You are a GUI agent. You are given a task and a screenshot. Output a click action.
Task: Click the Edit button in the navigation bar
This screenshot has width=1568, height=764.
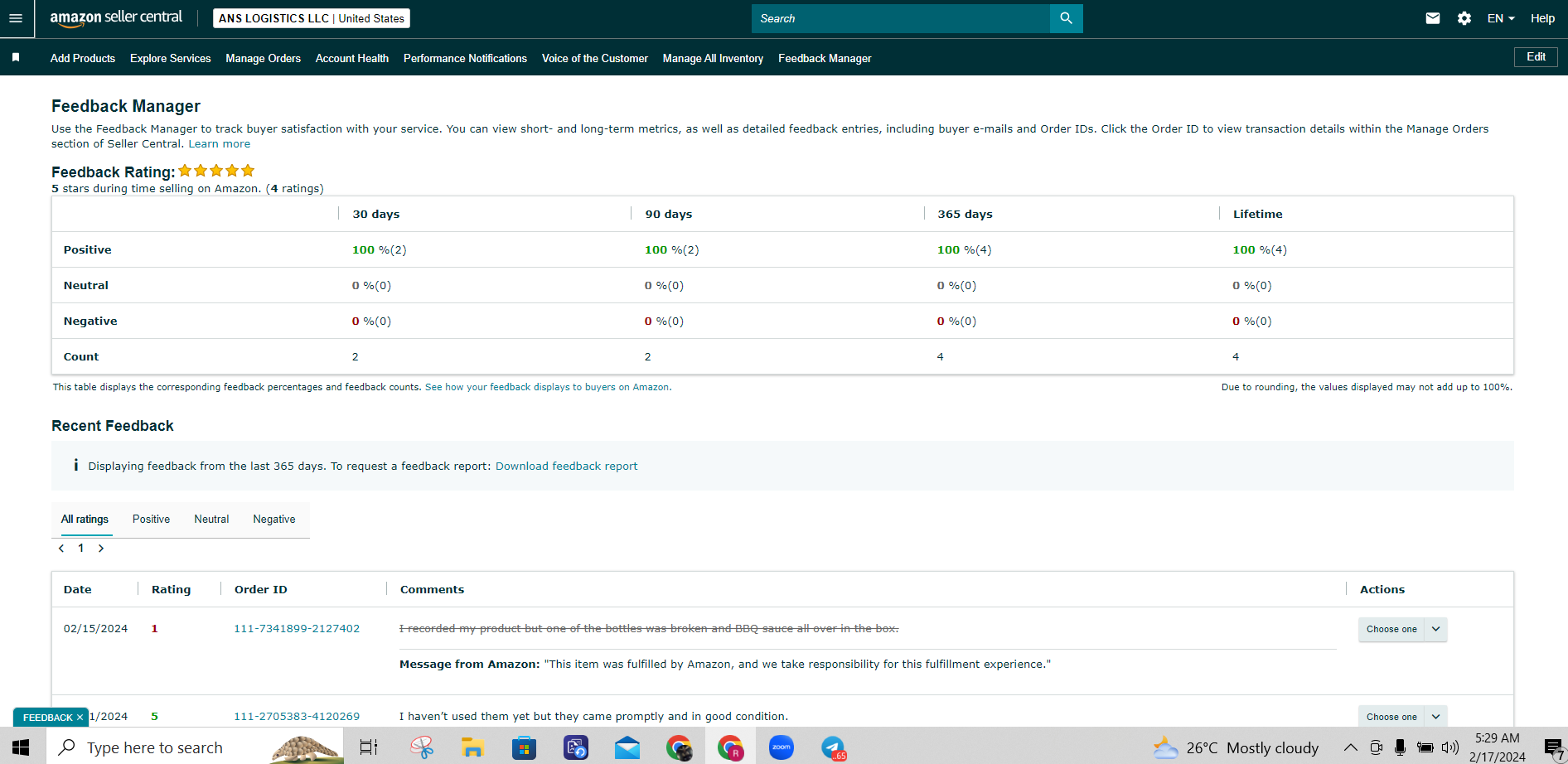(x=1536, y=57)
